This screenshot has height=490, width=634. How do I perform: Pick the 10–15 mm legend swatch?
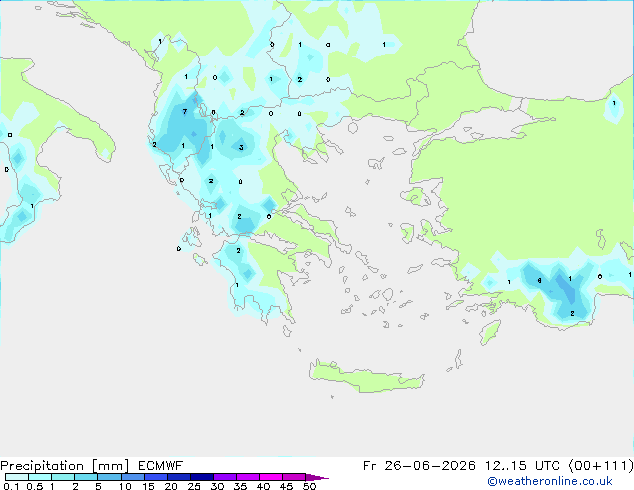coord(132,477)
